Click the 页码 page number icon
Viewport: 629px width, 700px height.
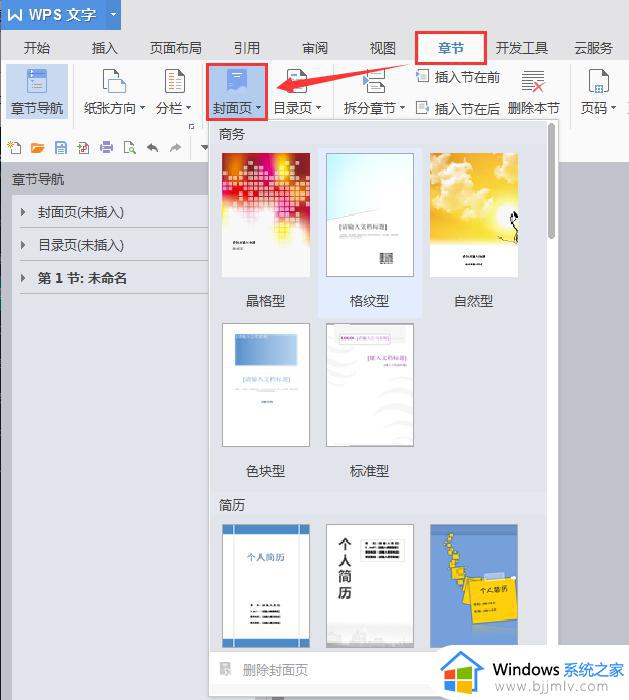pyautogui.click(x=599, y=81)
